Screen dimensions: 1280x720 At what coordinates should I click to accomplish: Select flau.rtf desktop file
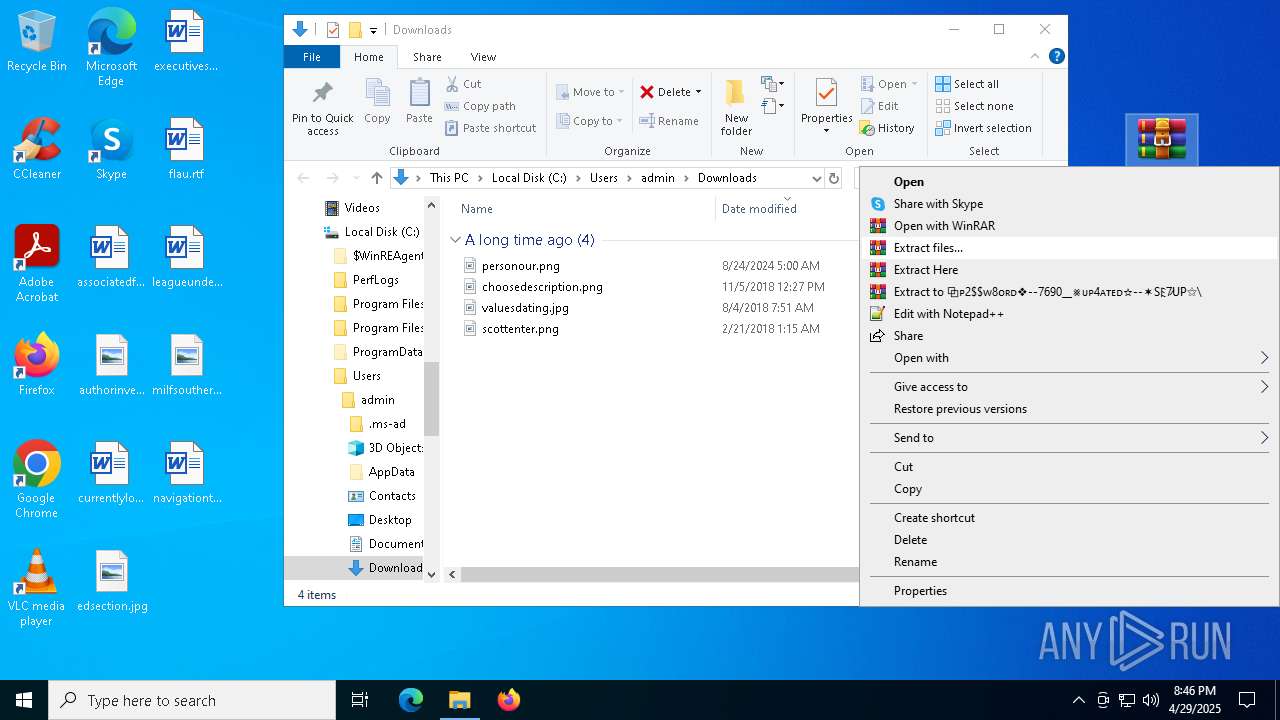coord(185,148)
